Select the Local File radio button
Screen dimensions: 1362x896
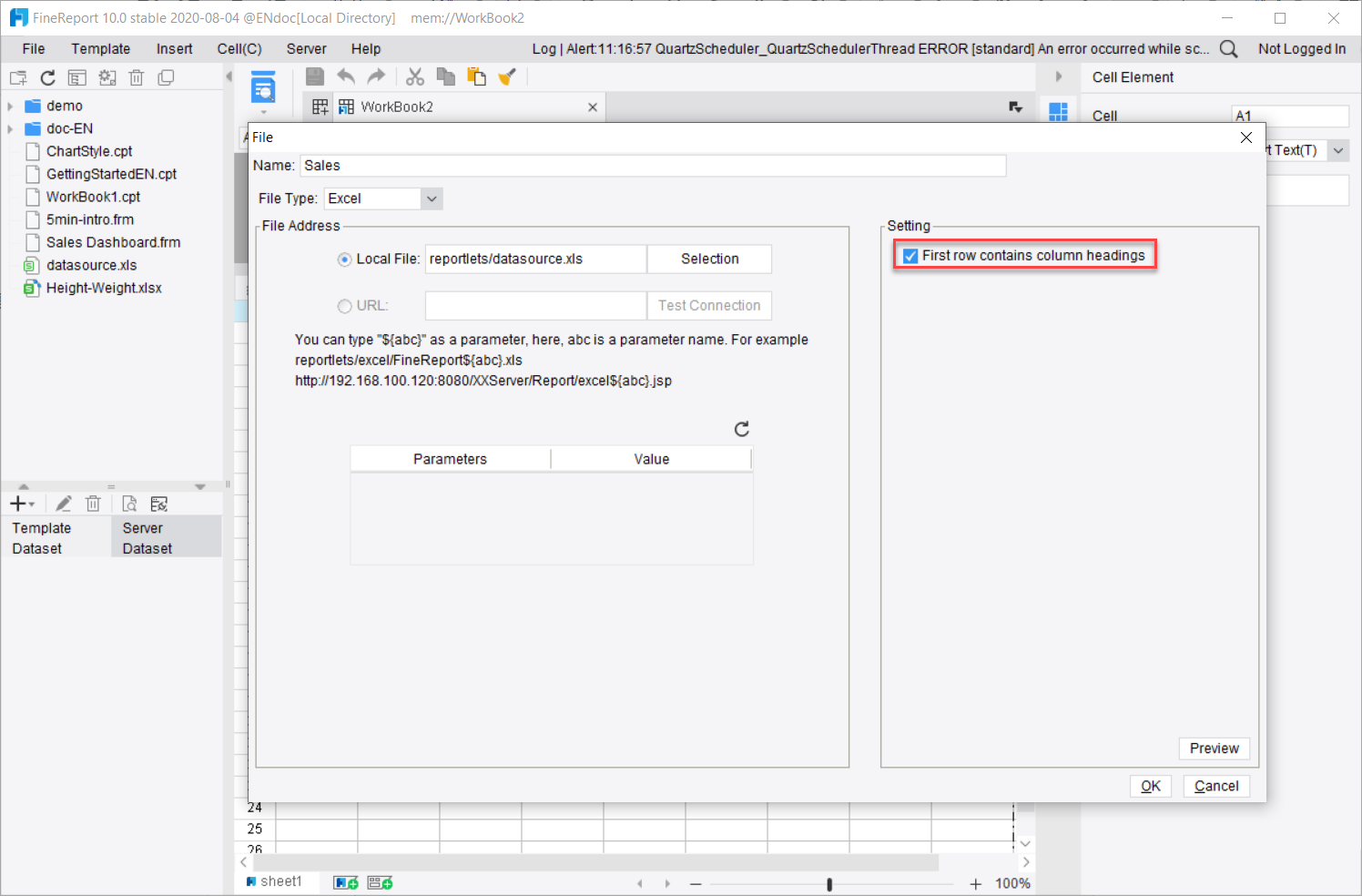345,260
